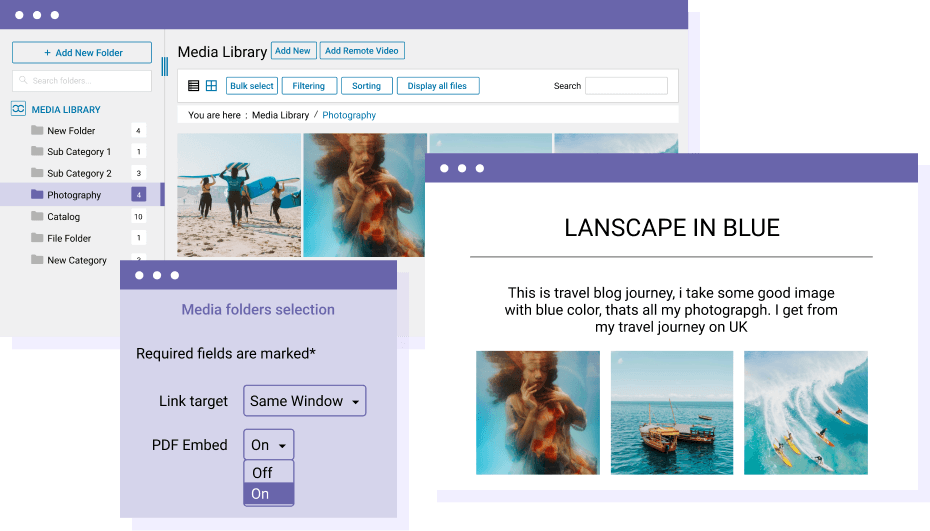Select Catalog folder in tree

63,217
